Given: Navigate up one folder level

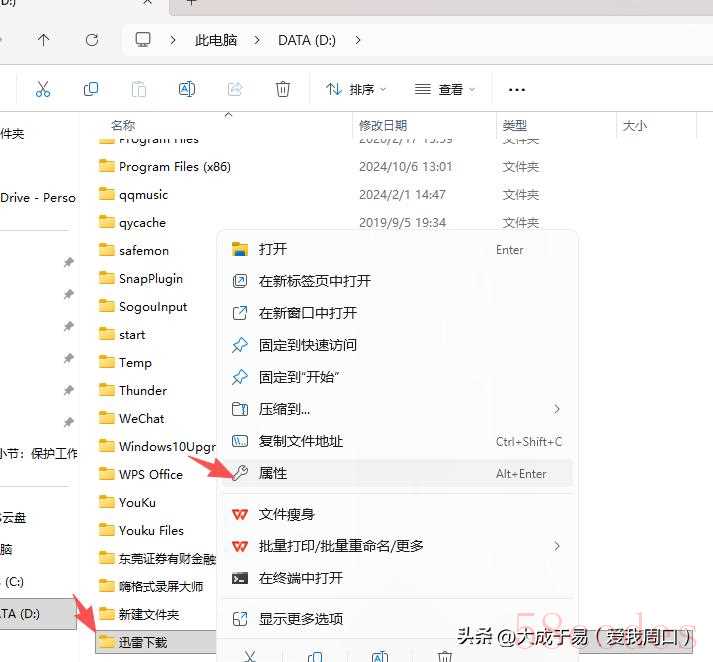Looking at the screenshot, I should (43, 40).
